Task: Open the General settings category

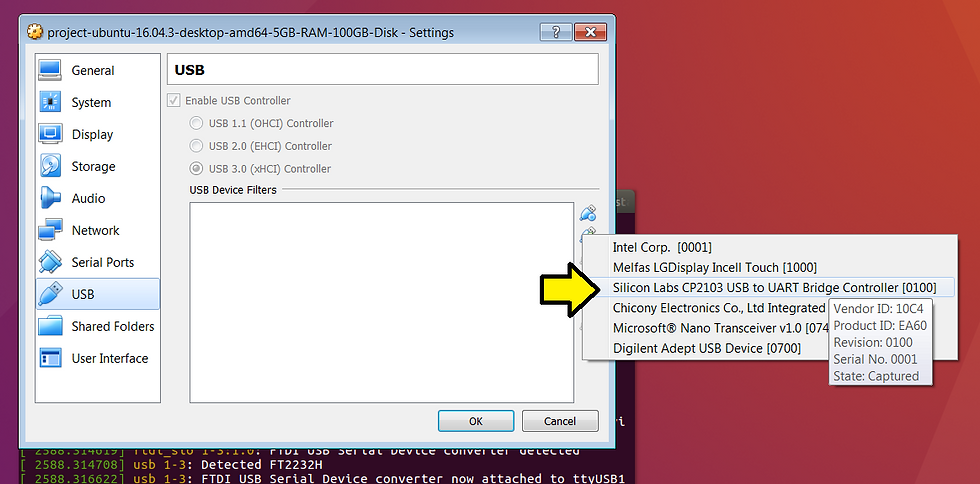Action: pyautogui.click(x=98, y=71)
